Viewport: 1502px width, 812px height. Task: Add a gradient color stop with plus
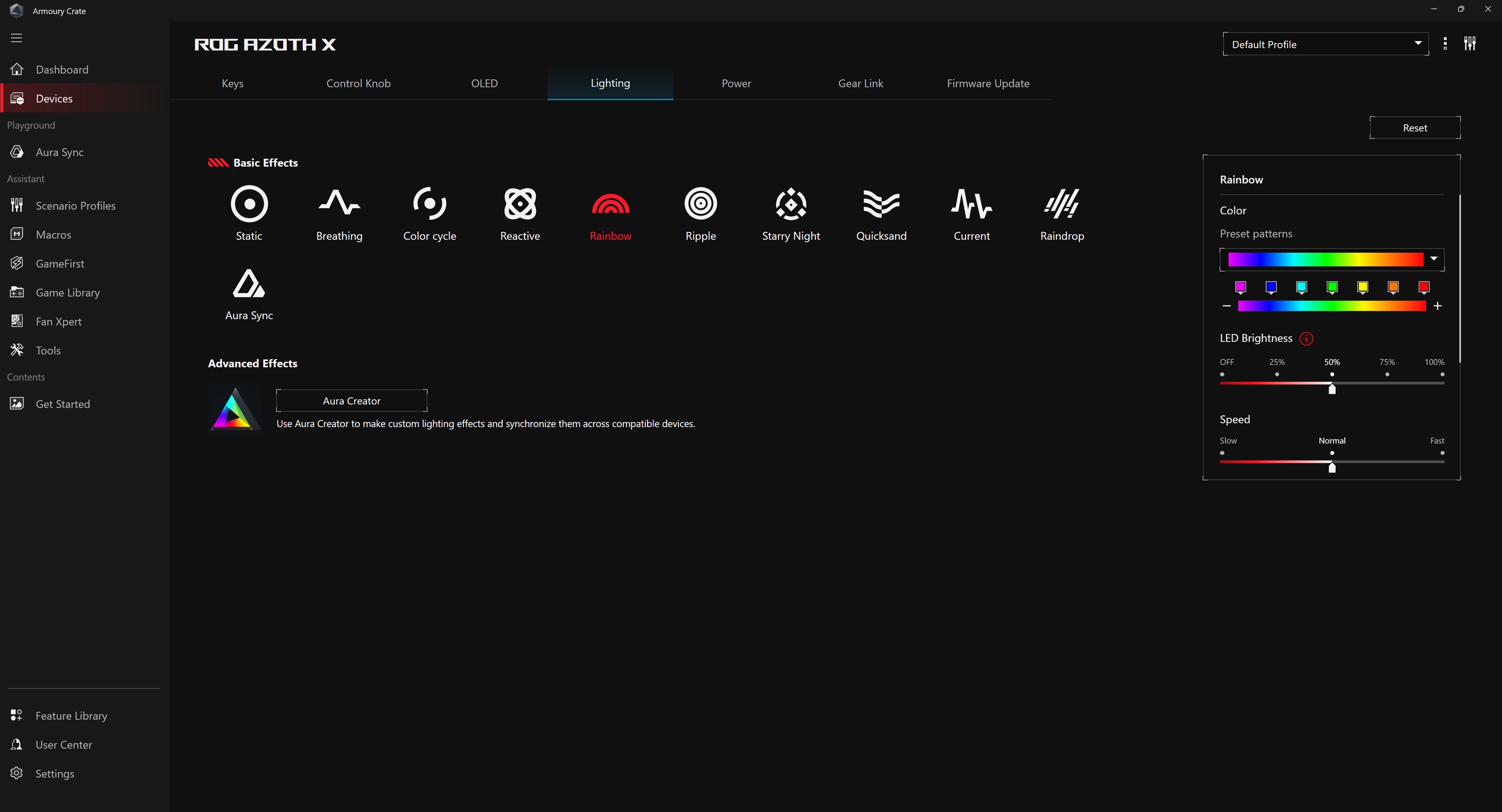1438,306
